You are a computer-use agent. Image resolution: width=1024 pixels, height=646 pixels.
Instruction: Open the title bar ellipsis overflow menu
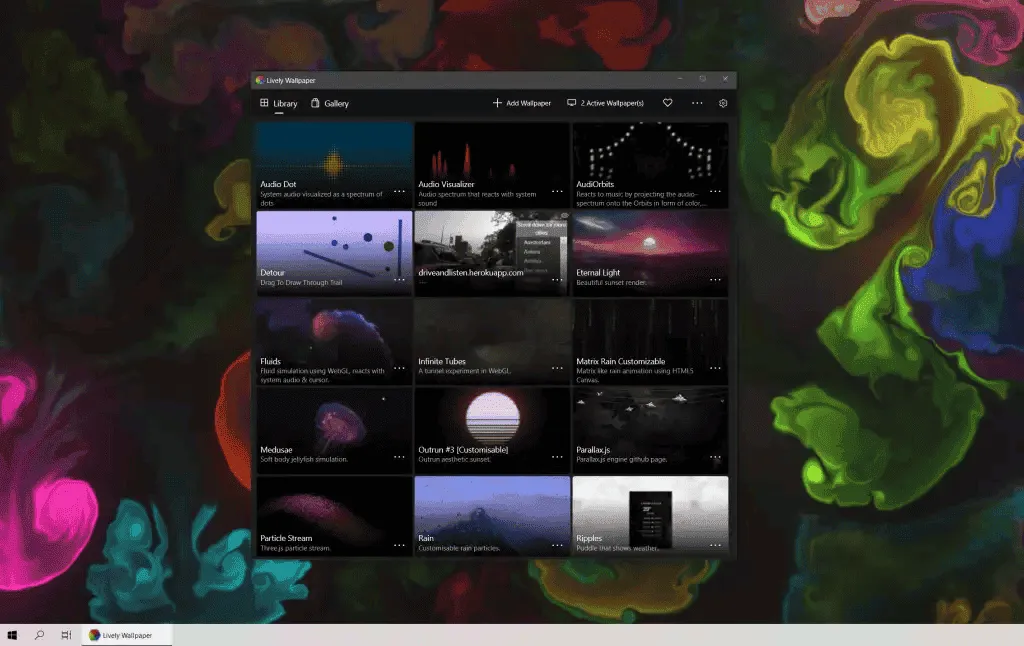point(697,103)
